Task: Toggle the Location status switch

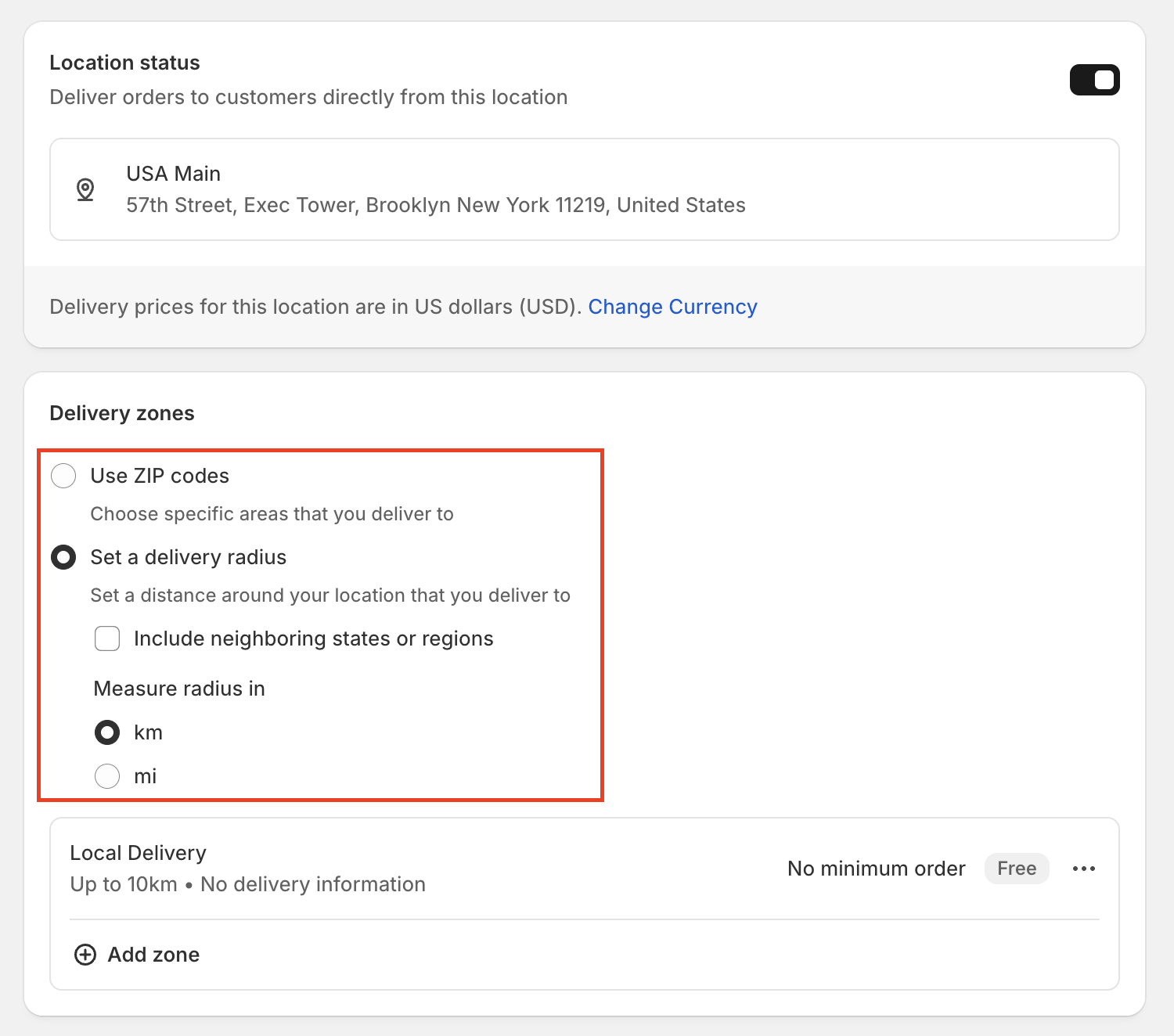Action: point(1094,80)
